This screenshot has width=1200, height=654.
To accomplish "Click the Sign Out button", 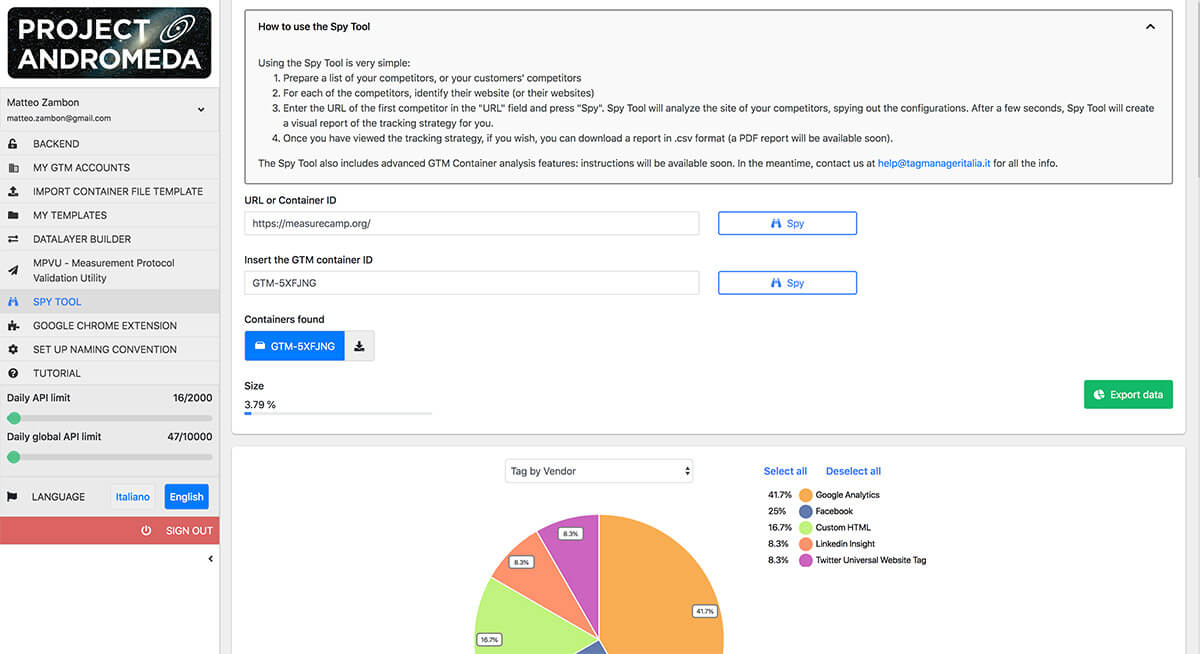I will click(x=109, y=531).
